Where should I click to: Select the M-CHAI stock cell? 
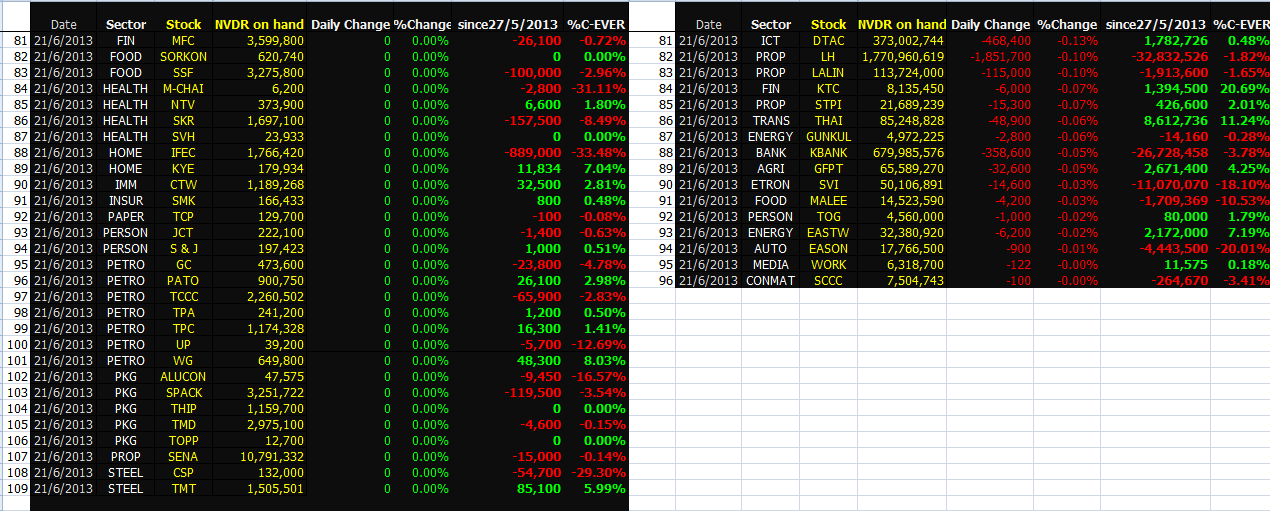pos(183,89)
